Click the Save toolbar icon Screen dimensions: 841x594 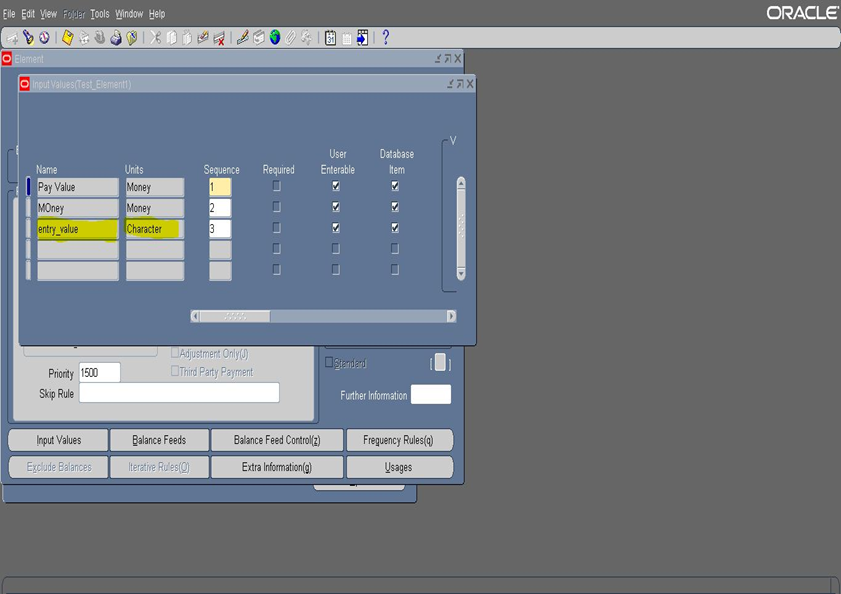[x=67, y=38]
